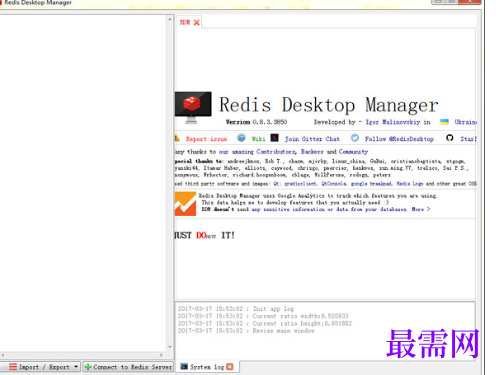The image size is (498, 375).
Task: Click the green plus connect icon
Action: [88, 367]
